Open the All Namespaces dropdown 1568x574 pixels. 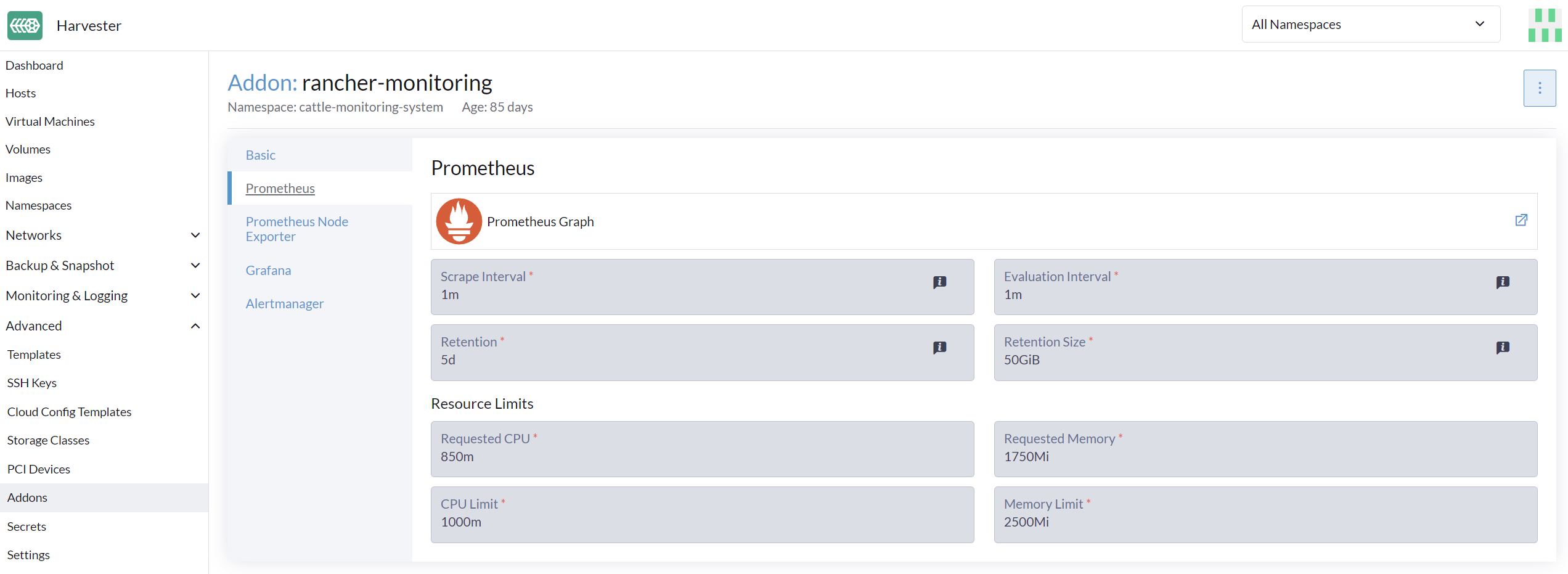coord(1370,24)
